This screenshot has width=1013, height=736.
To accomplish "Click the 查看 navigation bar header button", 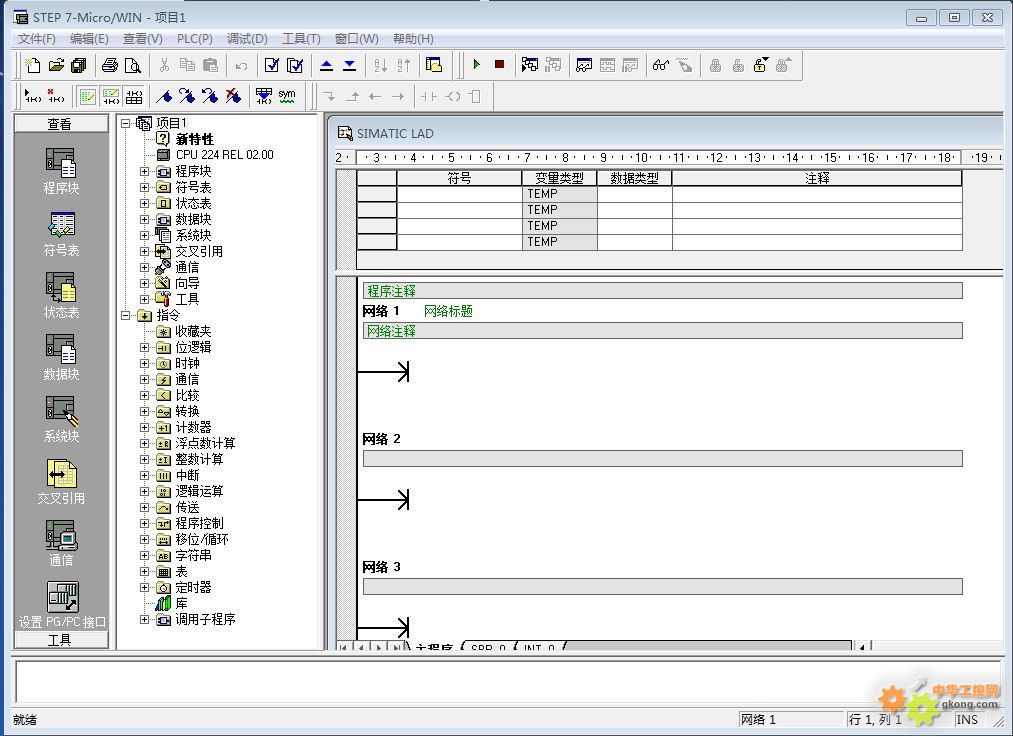I will [x=61, y=123].
